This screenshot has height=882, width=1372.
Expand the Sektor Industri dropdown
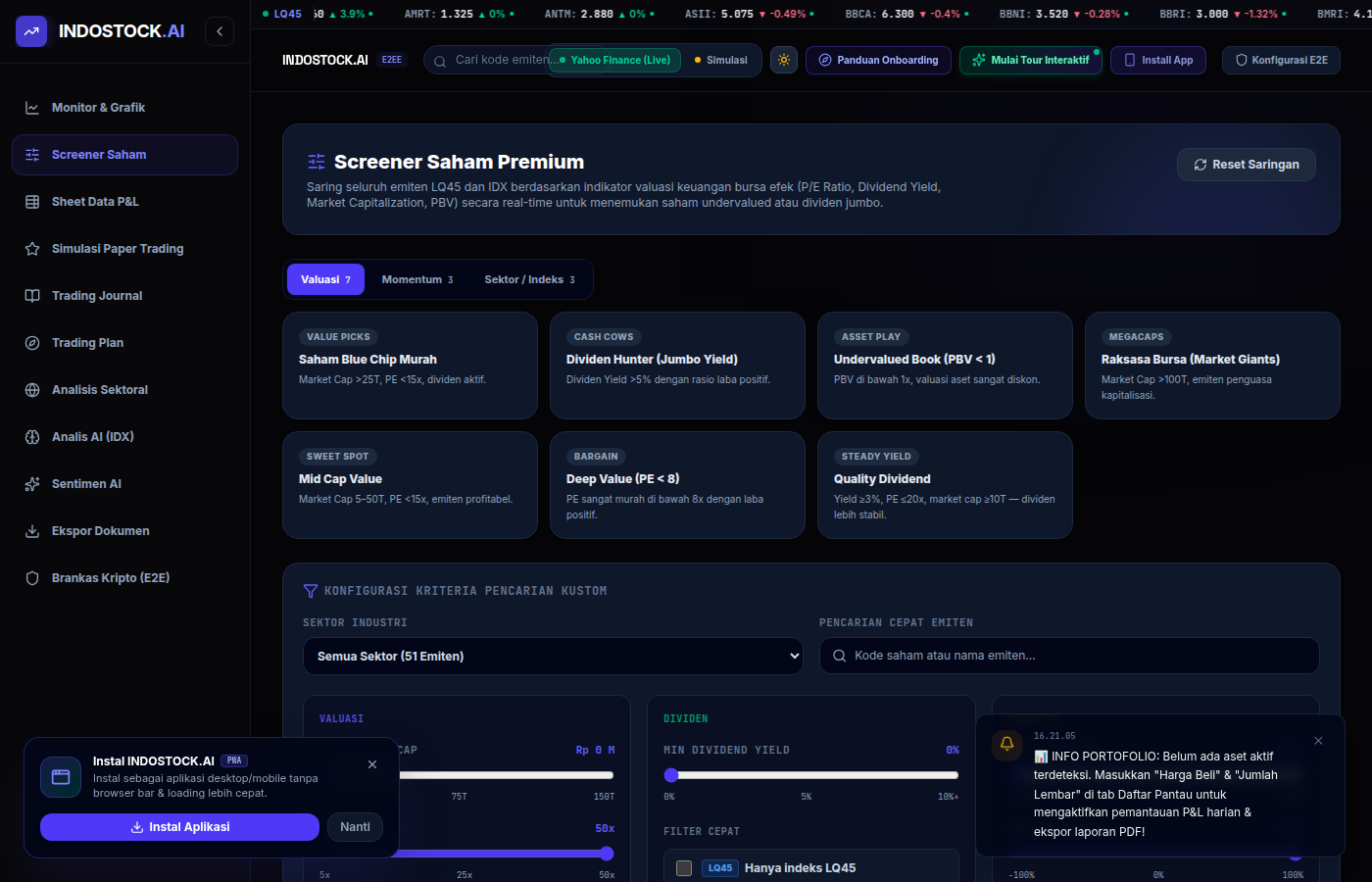553,657
